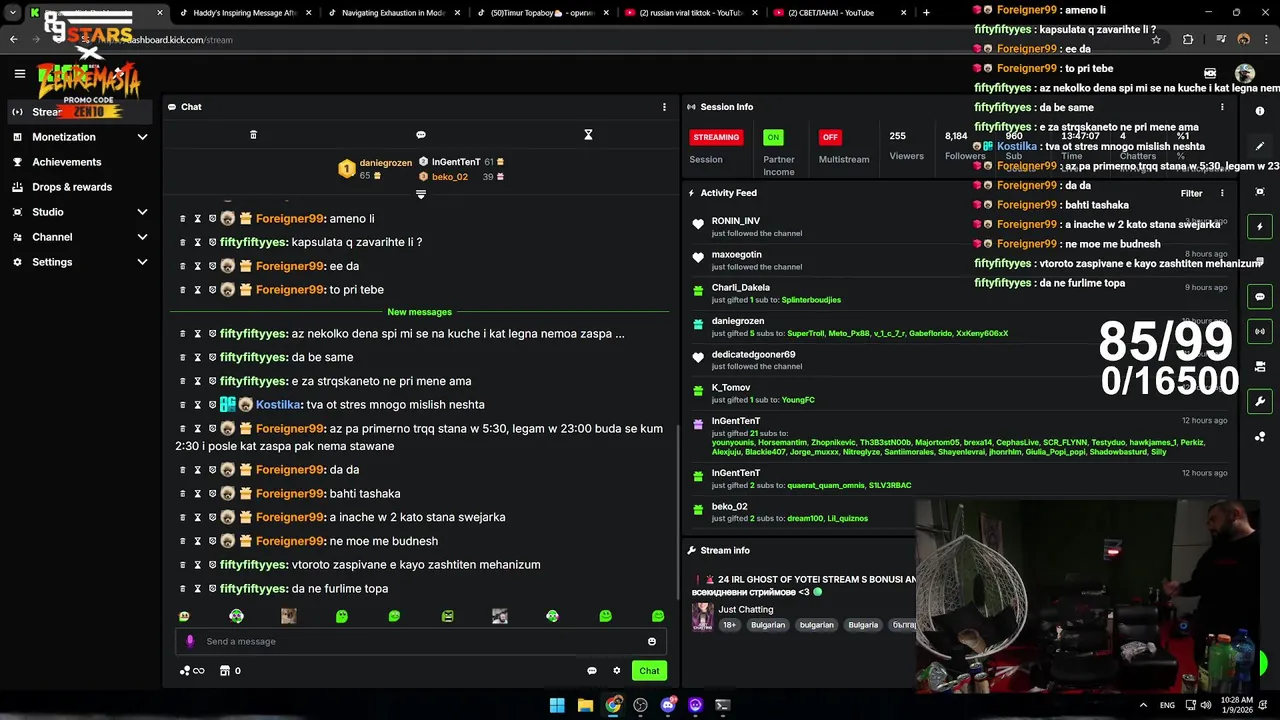This screenshot has width=1280, height=720.
Task: Click the hourglass icon in chat toolbar
Action: (x=588, y=135)
